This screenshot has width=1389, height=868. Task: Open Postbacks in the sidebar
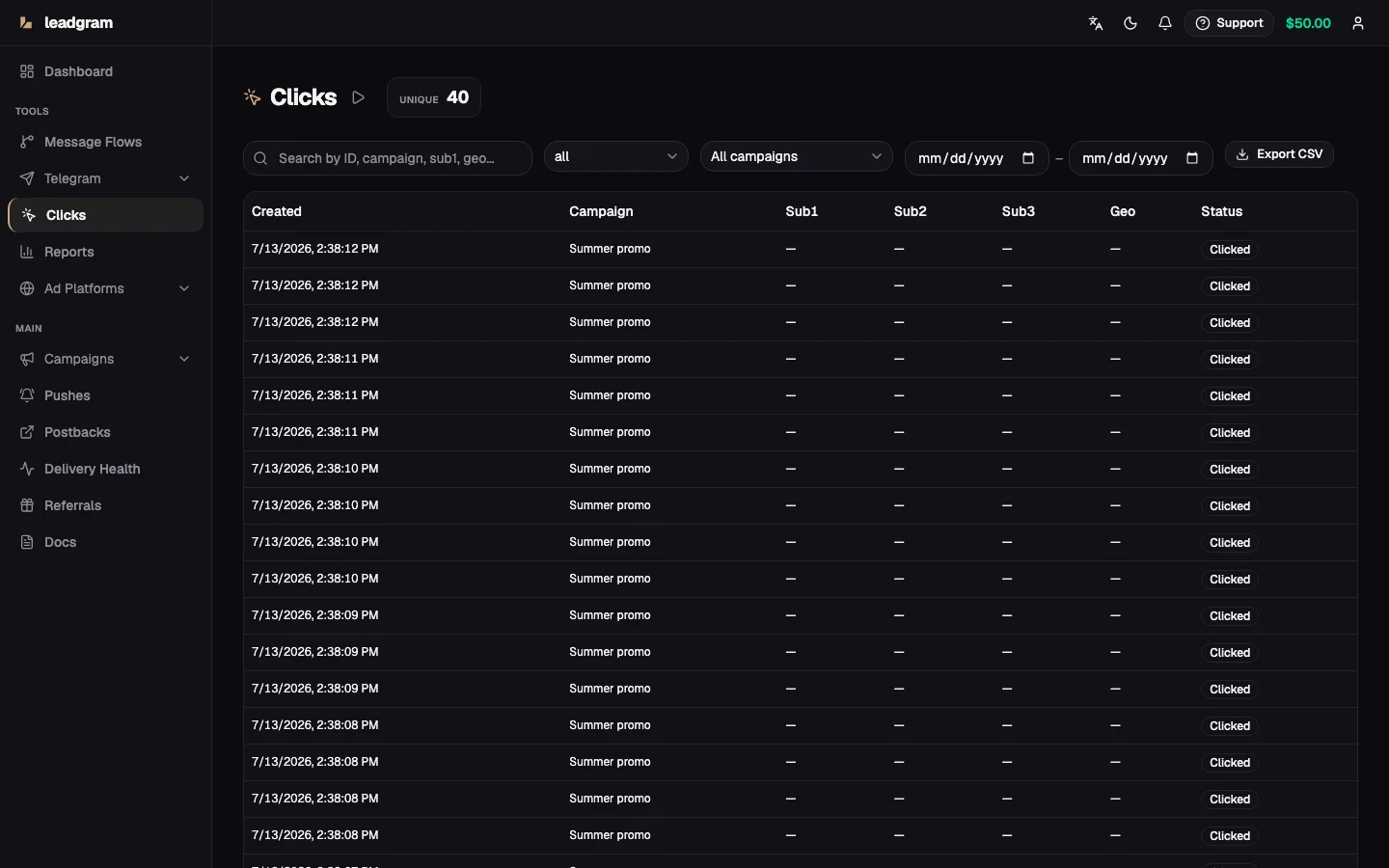[106, 432]
